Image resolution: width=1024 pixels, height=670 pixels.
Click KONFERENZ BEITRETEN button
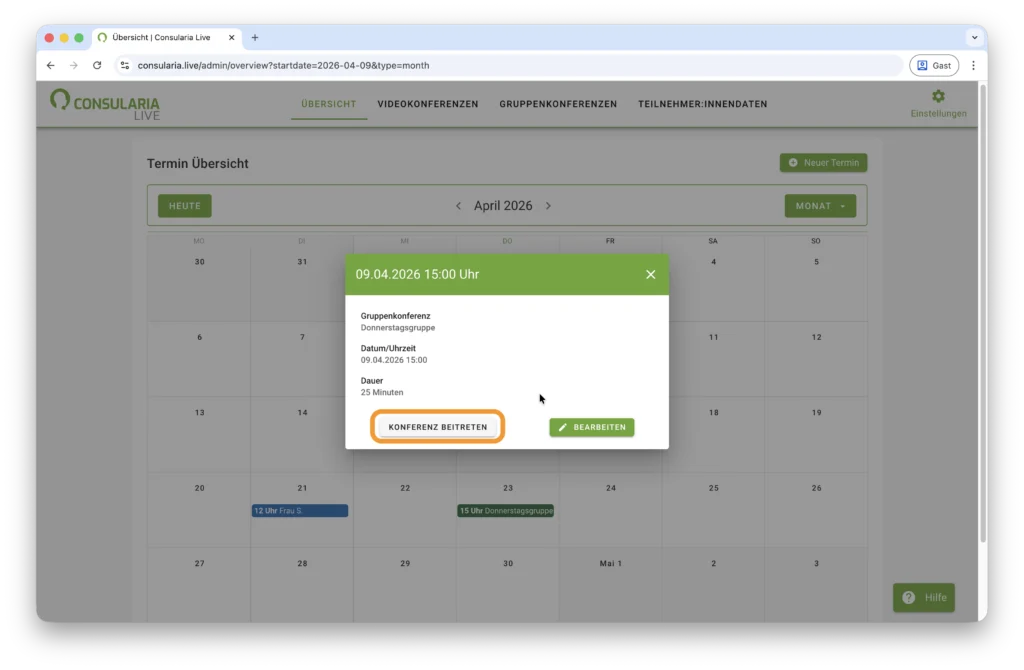coord(438,427)
